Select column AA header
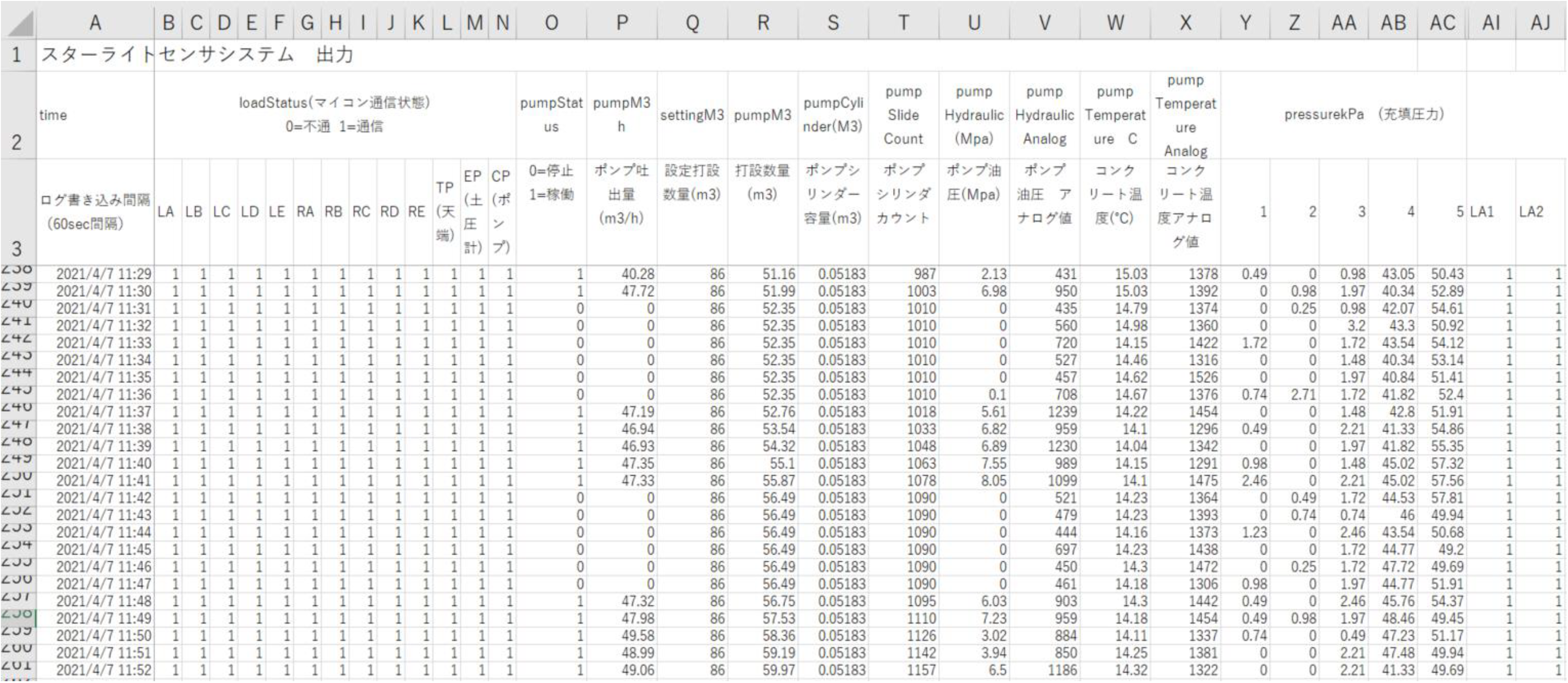The image size is (1568, 683). click(1343, 23)
